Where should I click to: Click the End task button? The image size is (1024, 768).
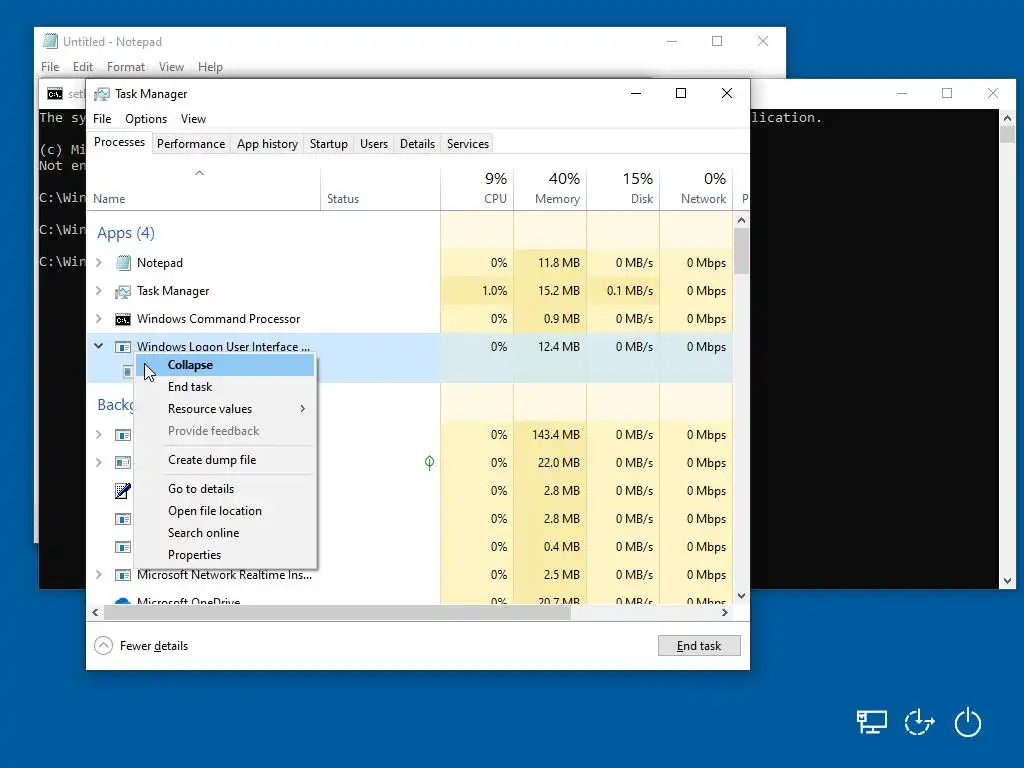point(699,646)
